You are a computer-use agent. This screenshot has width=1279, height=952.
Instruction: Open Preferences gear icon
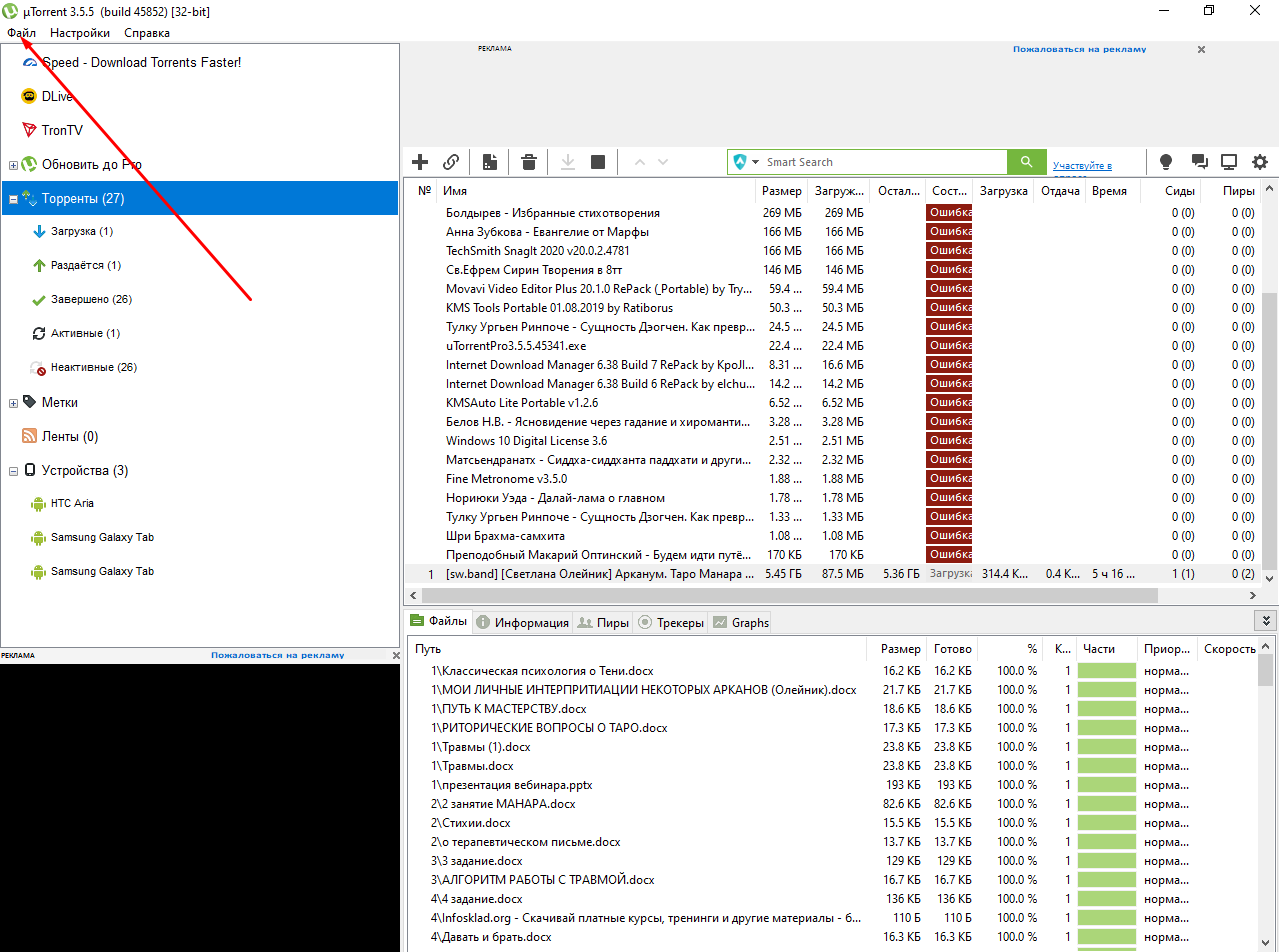coord(1260,162)
